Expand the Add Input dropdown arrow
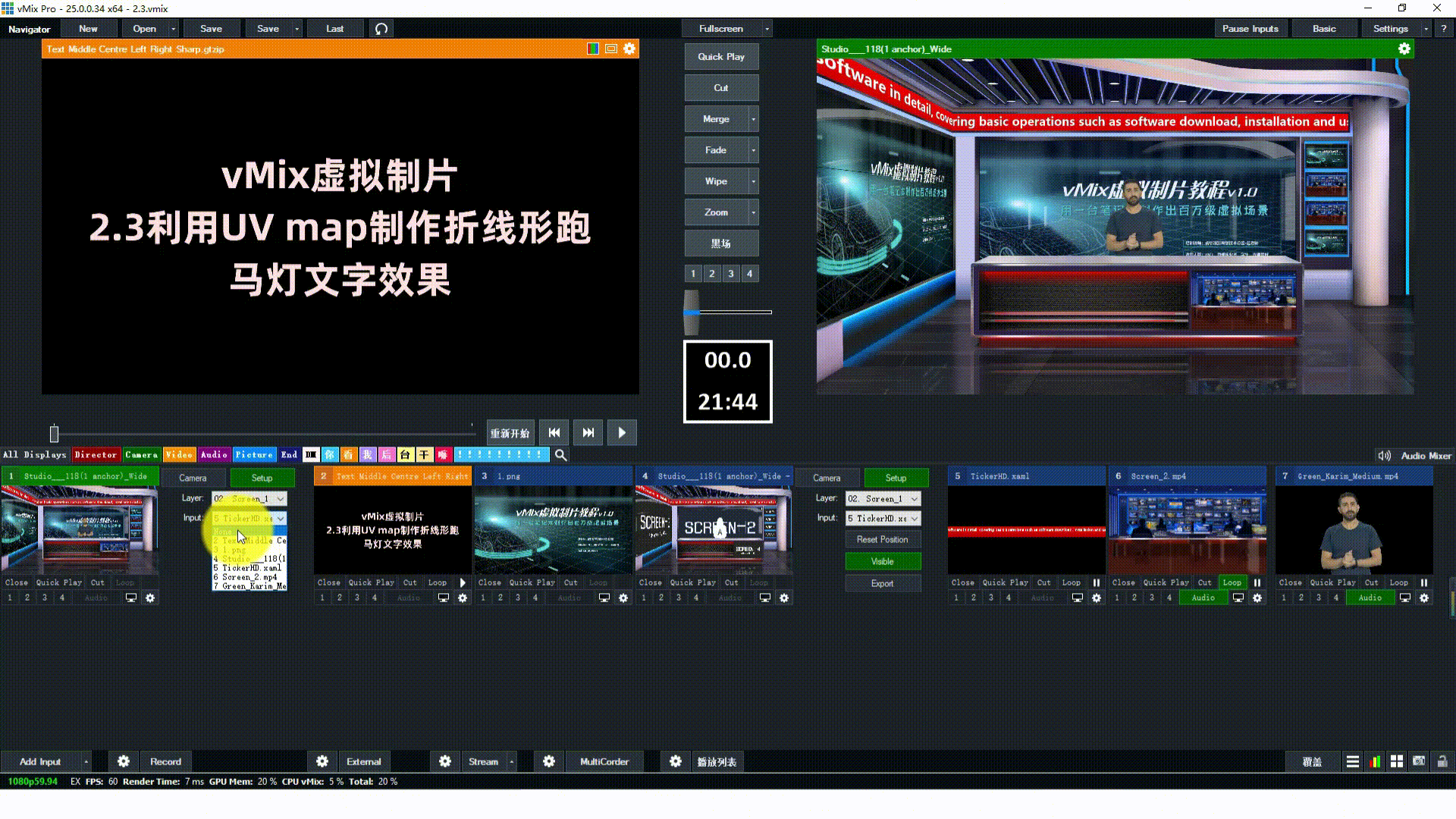 click(86, 761)
